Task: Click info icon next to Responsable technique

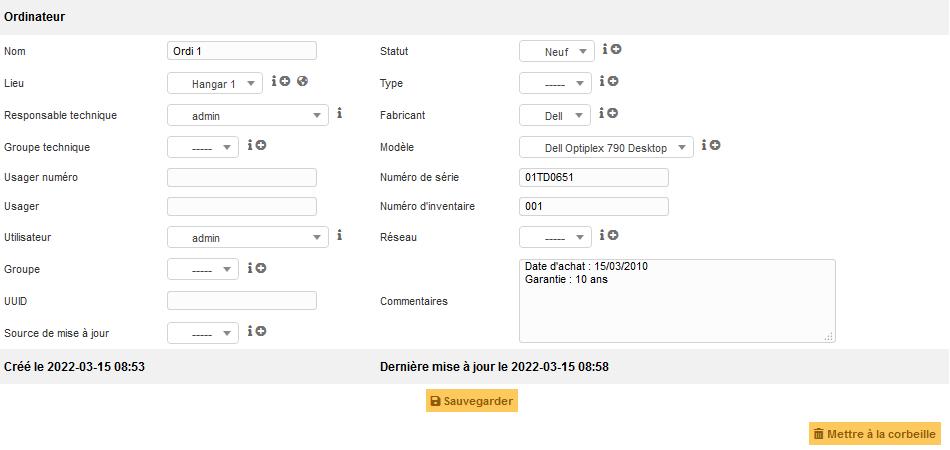Action: 339,114
